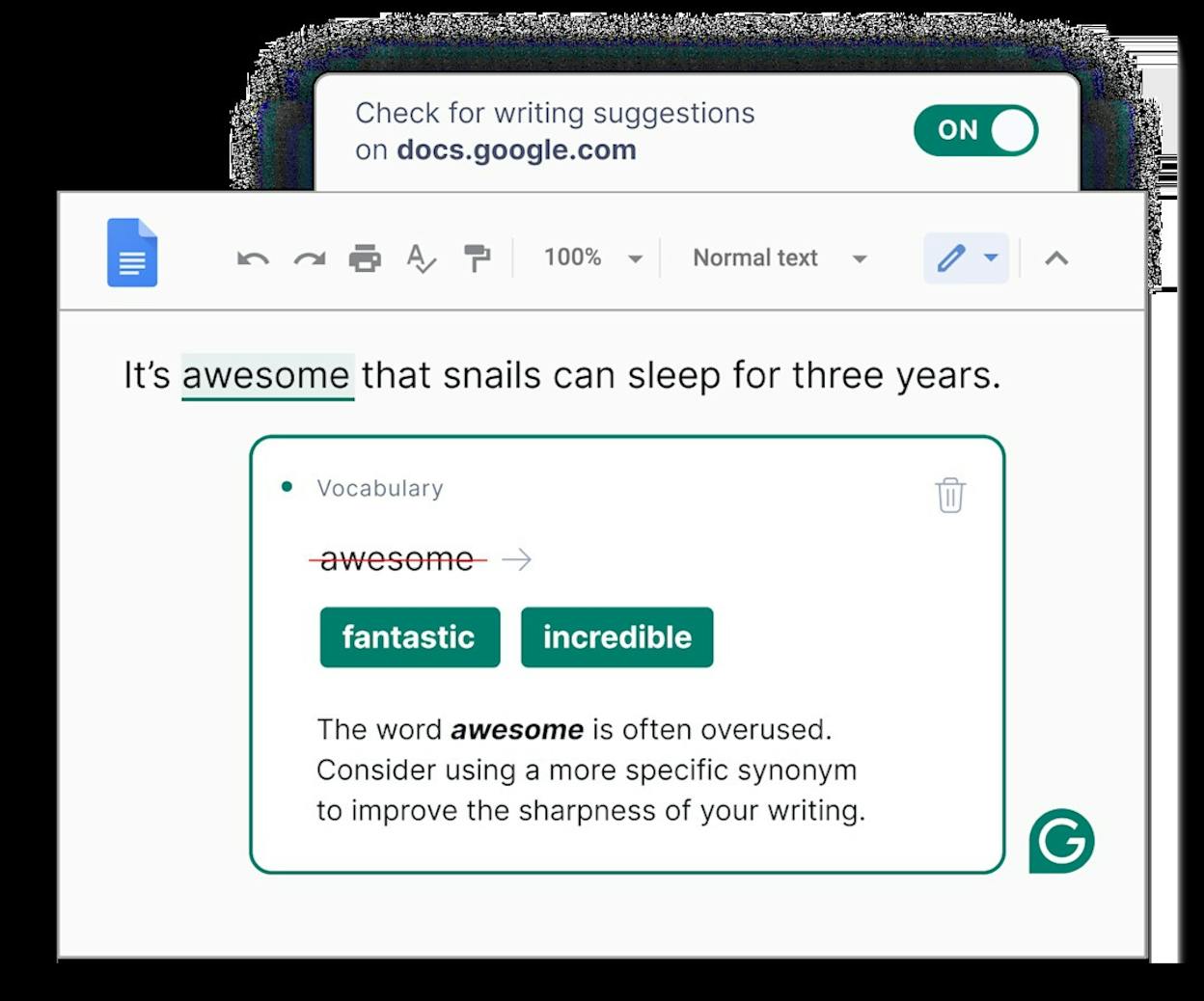This screenshot has height=1001, width=1204.
Task: Click the Vocabulary category label
Action: 380,488
